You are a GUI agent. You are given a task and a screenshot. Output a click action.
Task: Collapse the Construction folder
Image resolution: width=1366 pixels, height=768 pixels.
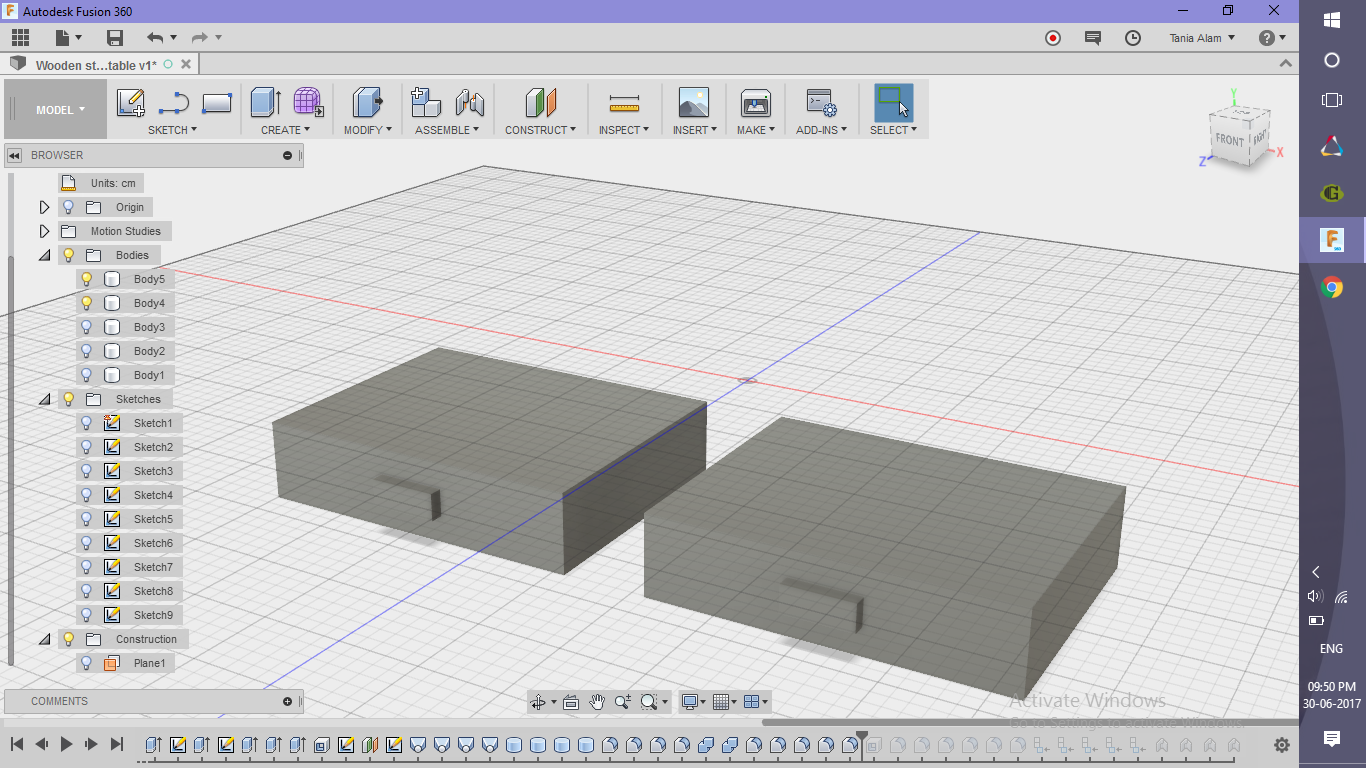point(44,639)
